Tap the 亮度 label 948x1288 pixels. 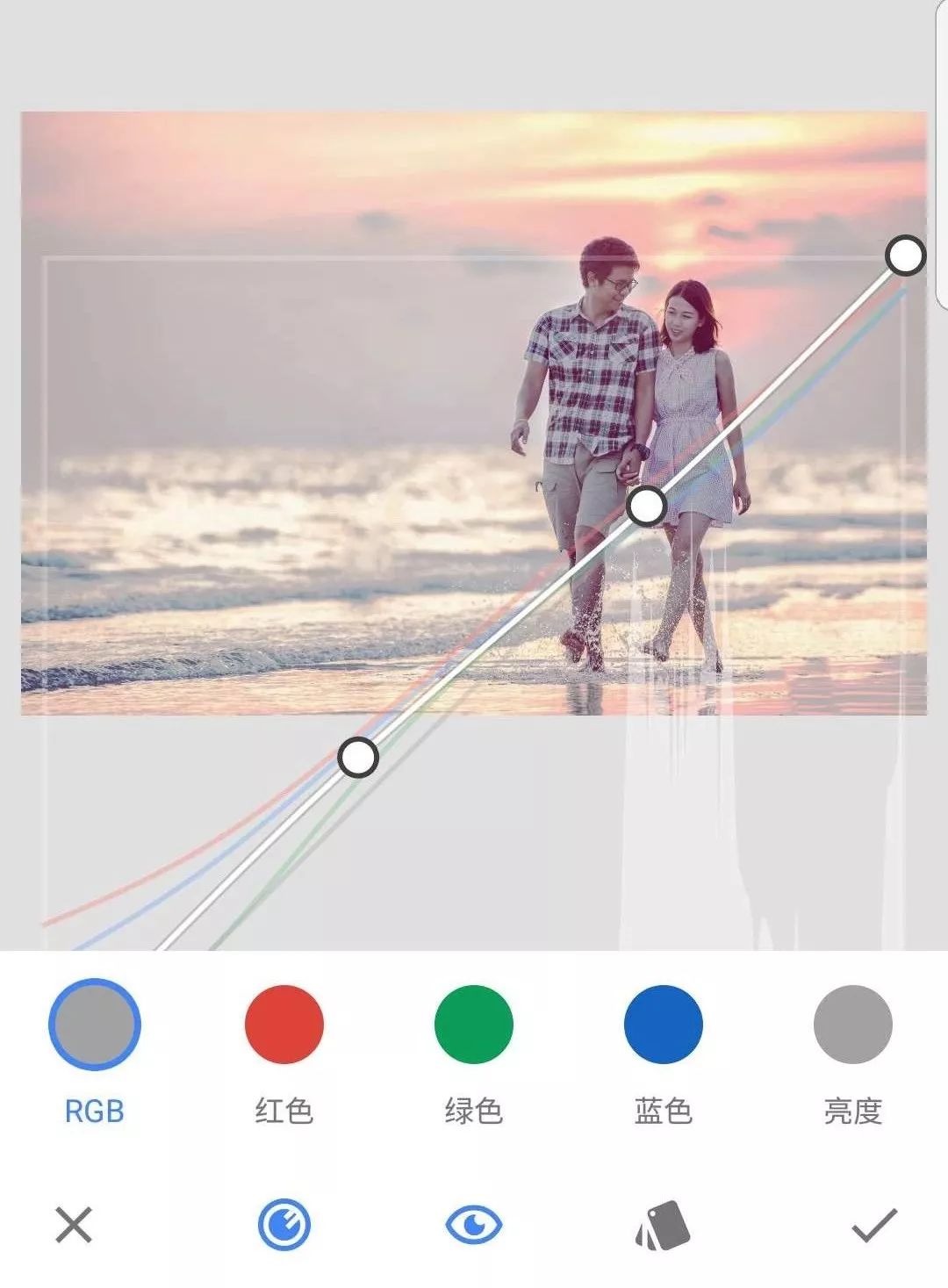pyautogui.click(x=853, y=1111)
